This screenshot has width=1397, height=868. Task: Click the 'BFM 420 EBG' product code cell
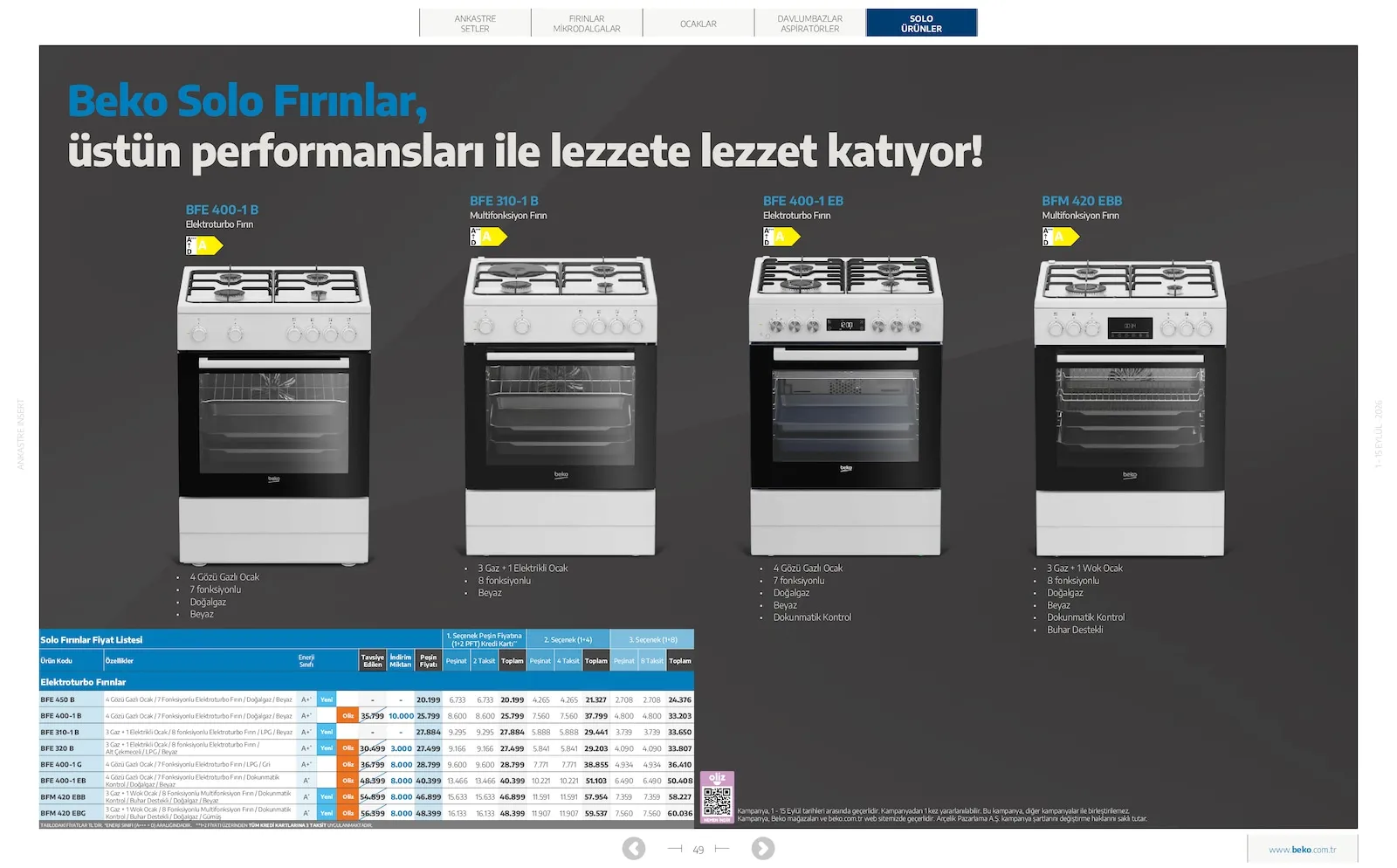click(63, 813)
